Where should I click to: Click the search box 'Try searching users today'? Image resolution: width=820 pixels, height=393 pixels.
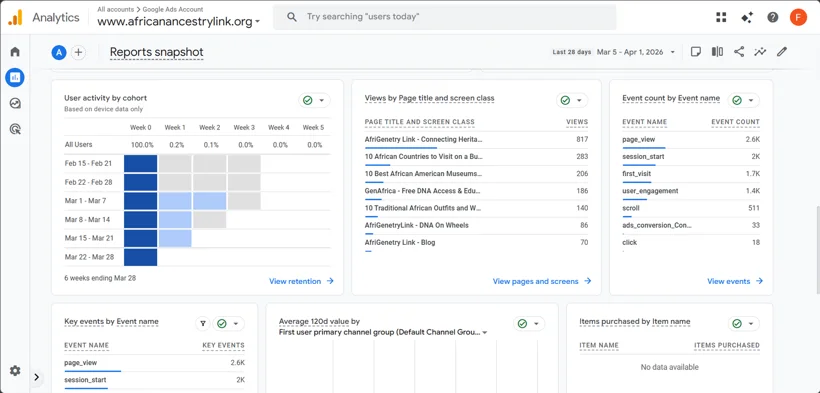[x=445, y=17]
